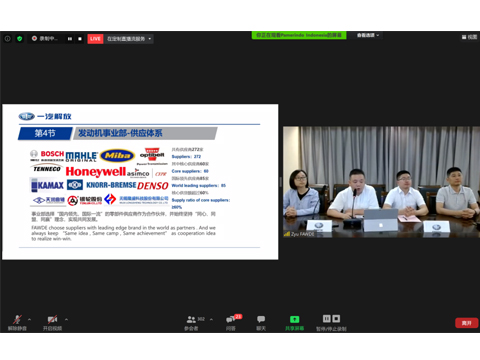Click the green Share Screen icon
This screenshot has height=360, width=480.
pyautogui.click(x=294, y=319)
